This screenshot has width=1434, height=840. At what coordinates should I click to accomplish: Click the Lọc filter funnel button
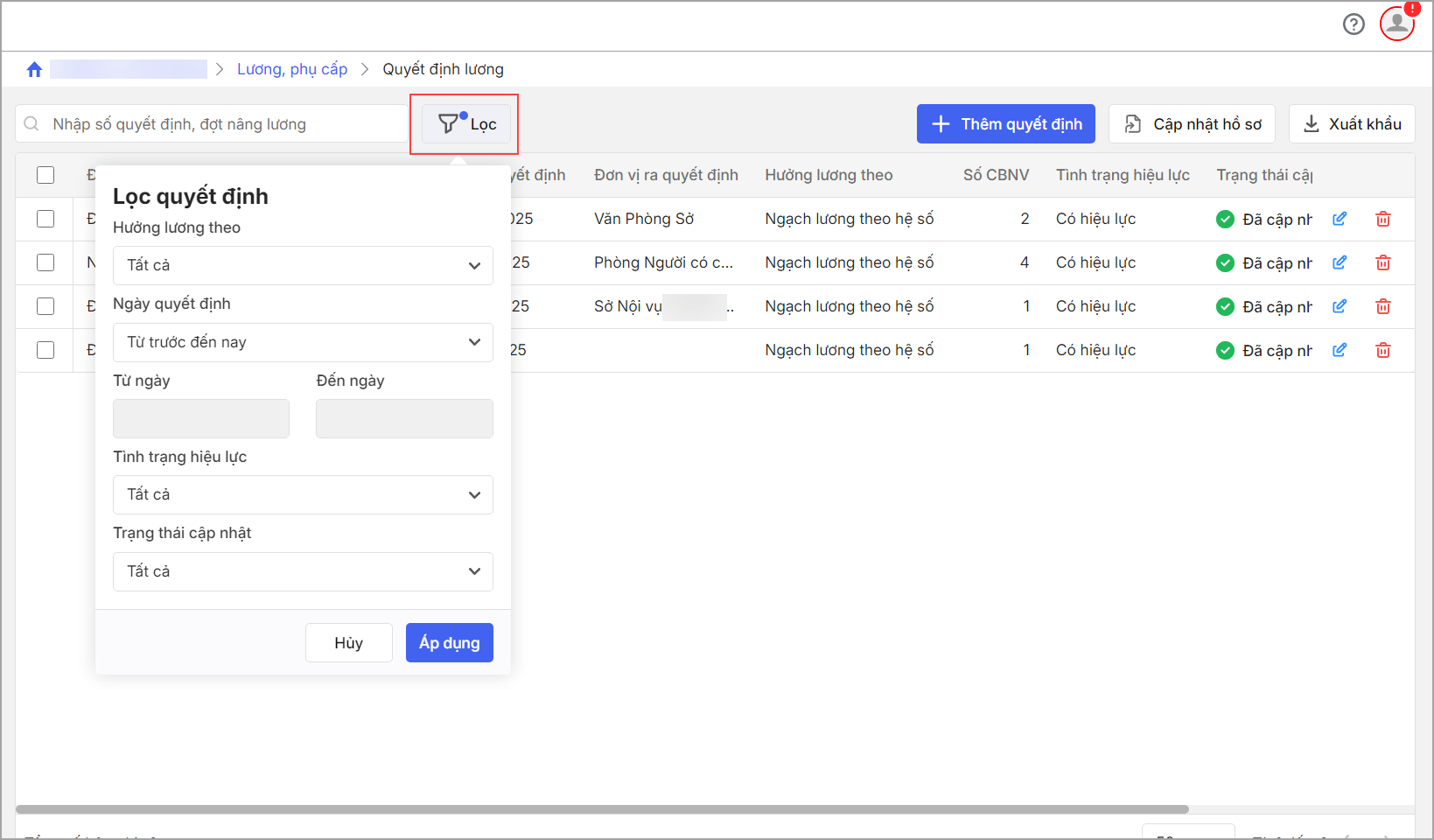tap(466, 124)
